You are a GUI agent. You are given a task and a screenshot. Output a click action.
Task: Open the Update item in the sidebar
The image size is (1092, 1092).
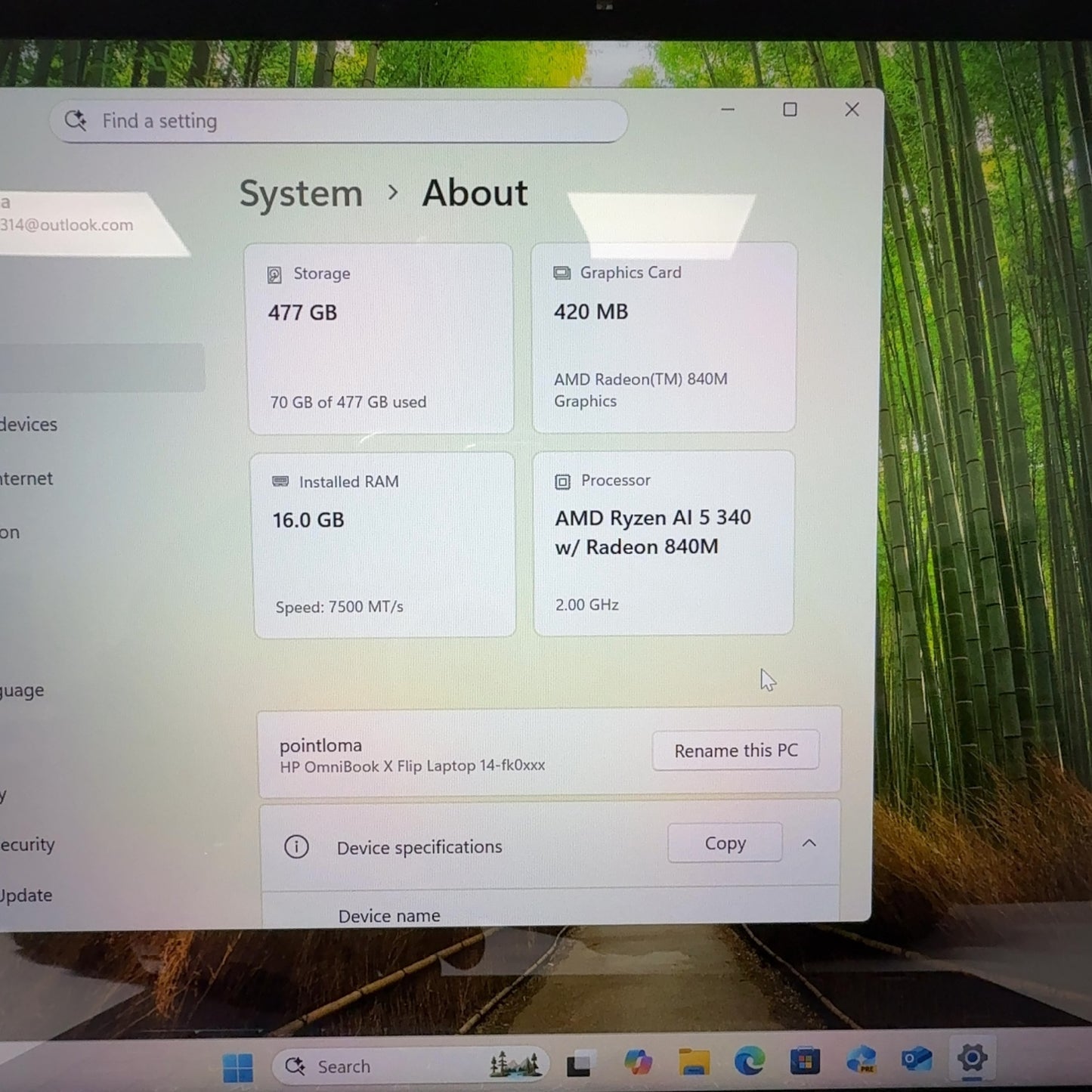click(x=26, y=896)
